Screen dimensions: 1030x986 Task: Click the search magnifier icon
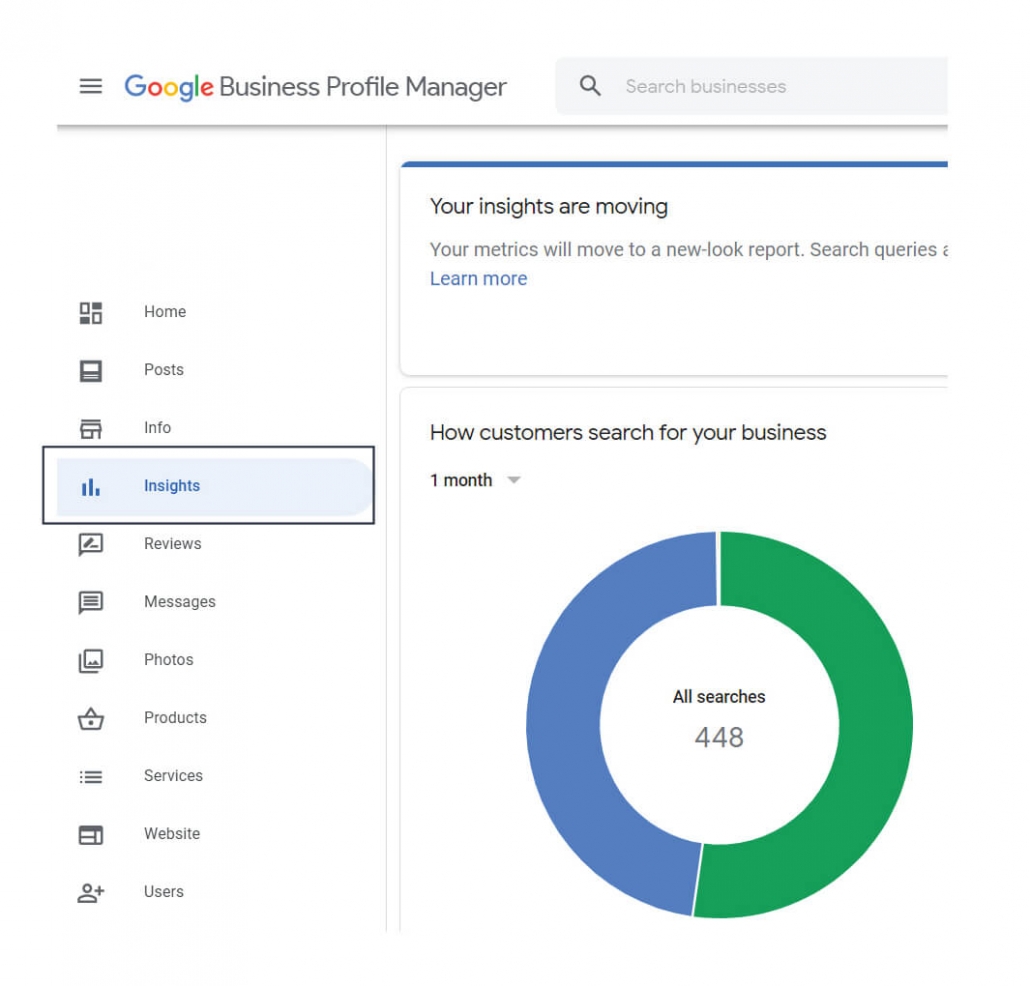(x=590, y=86)
